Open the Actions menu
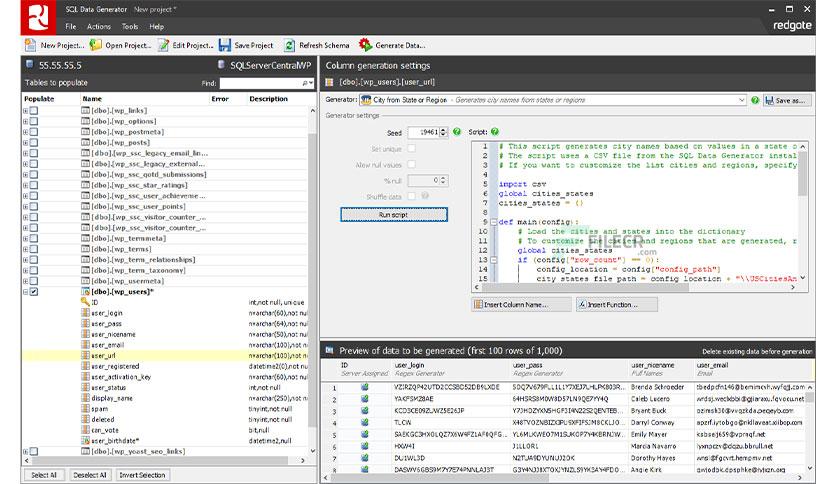Screen dimensions: 836x484 point(98,26)
